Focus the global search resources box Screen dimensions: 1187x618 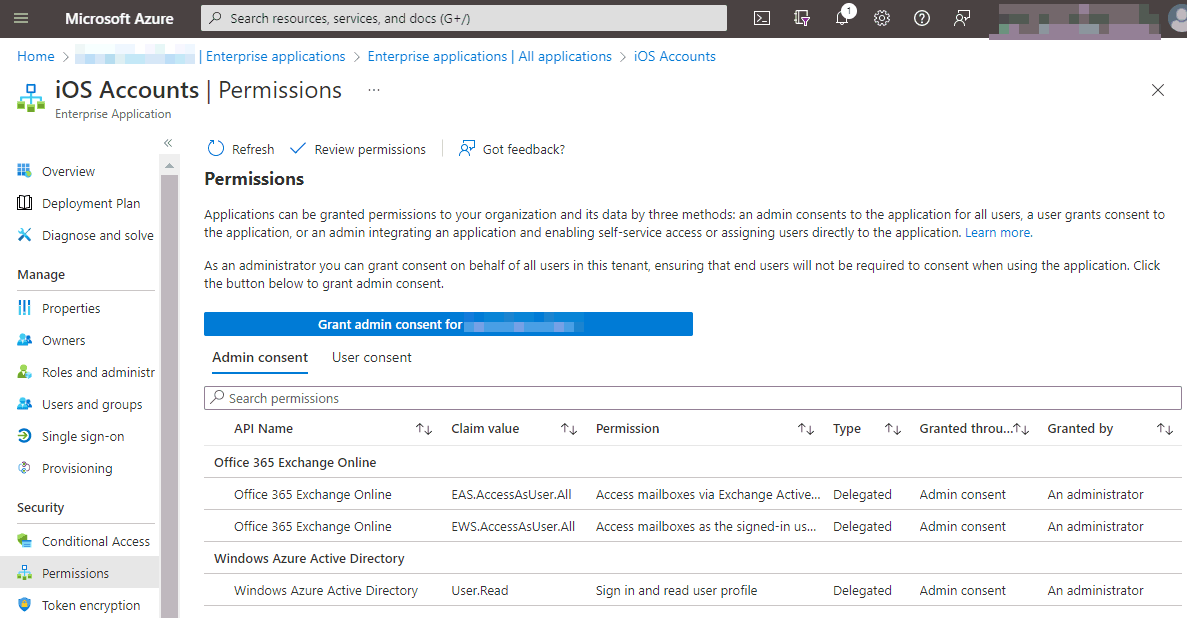(x=463, y=18)
